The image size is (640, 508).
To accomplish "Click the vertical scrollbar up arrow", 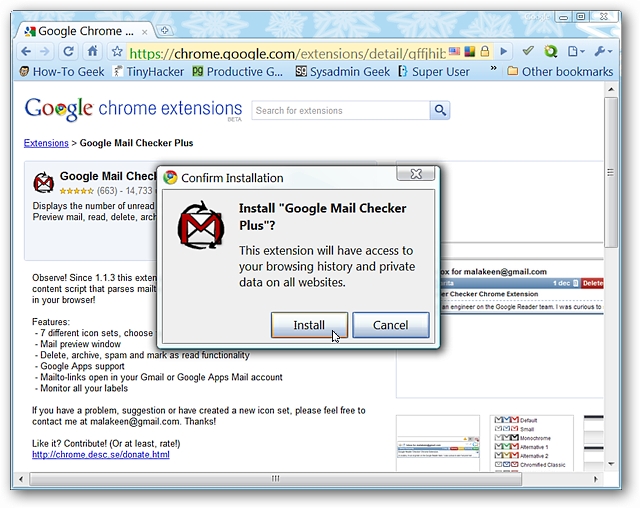I will (611, 89).
